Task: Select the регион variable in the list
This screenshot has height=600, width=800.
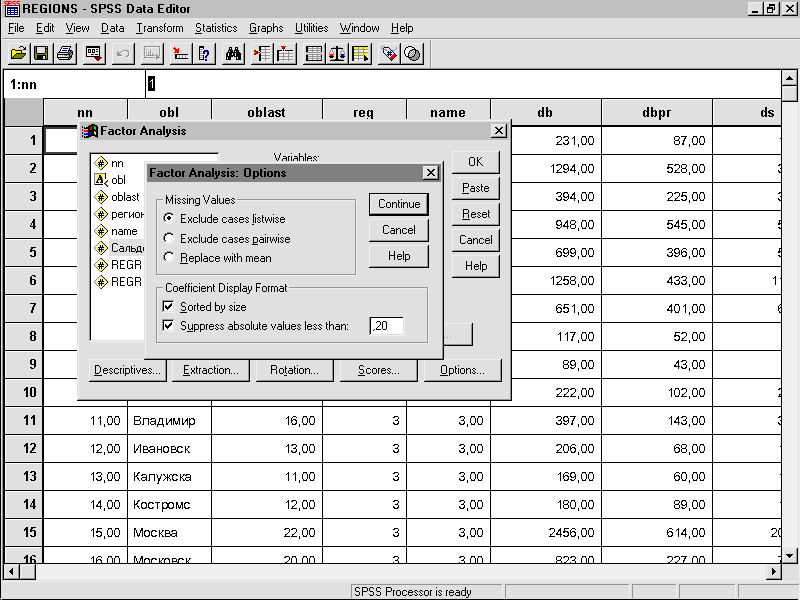Action: (x=119, y=214)
